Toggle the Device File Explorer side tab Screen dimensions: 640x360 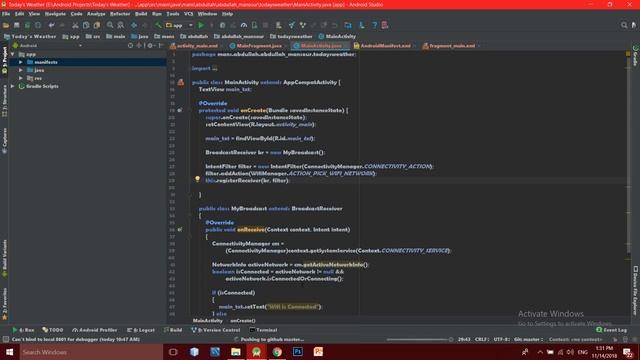tap(636, 291)
